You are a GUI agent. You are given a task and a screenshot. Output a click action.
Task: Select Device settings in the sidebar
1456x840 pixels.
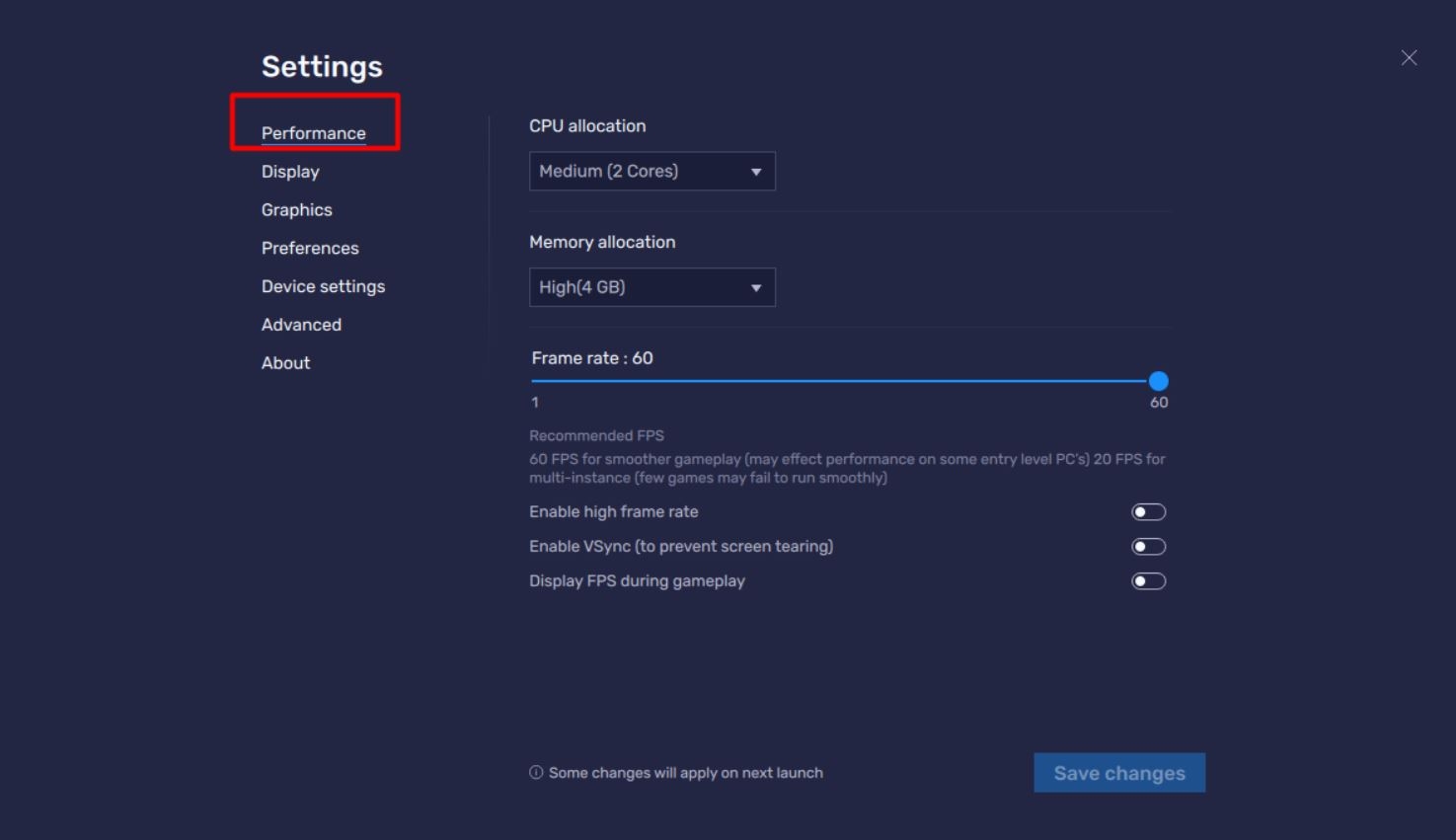point(323,287)
